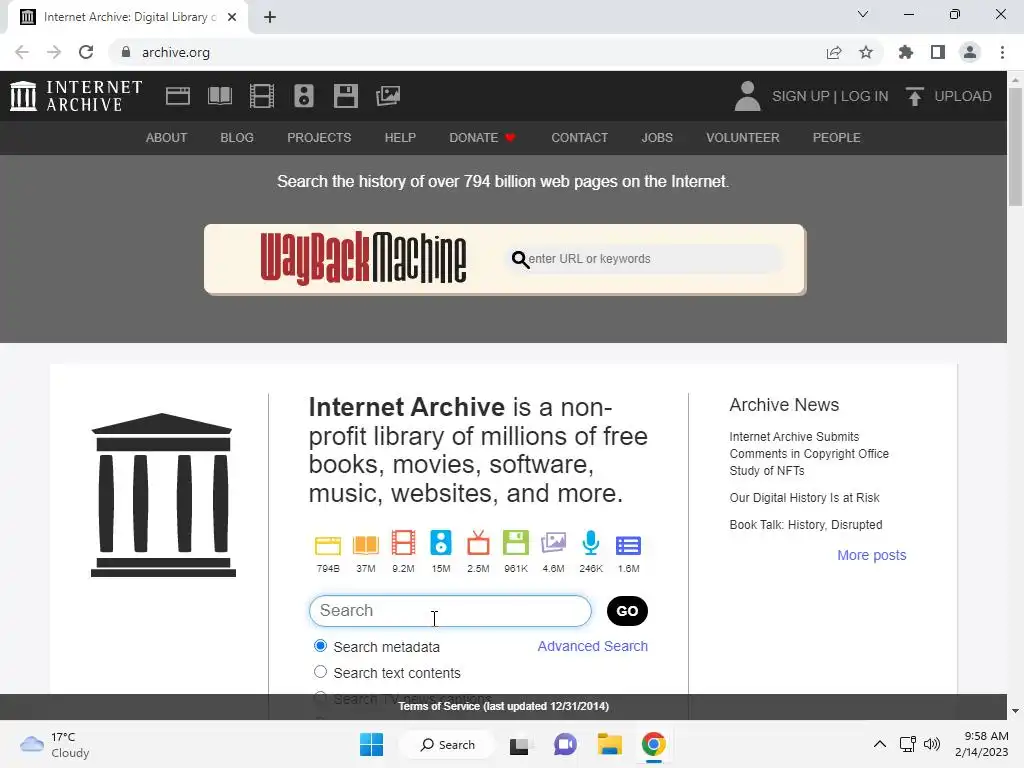
Task: Open the Advanced Search link
Action: [592, 646]
